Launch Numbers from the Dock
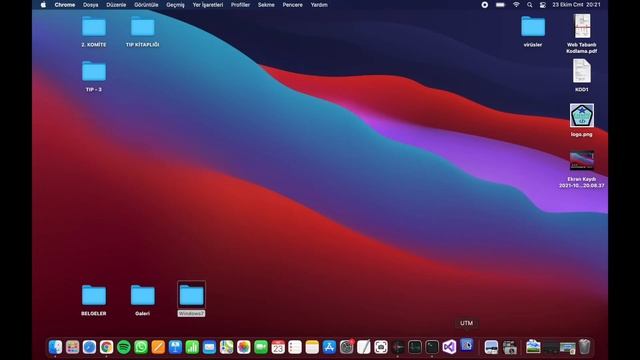Screen dimensions: 640x360 tap(192, 347)
